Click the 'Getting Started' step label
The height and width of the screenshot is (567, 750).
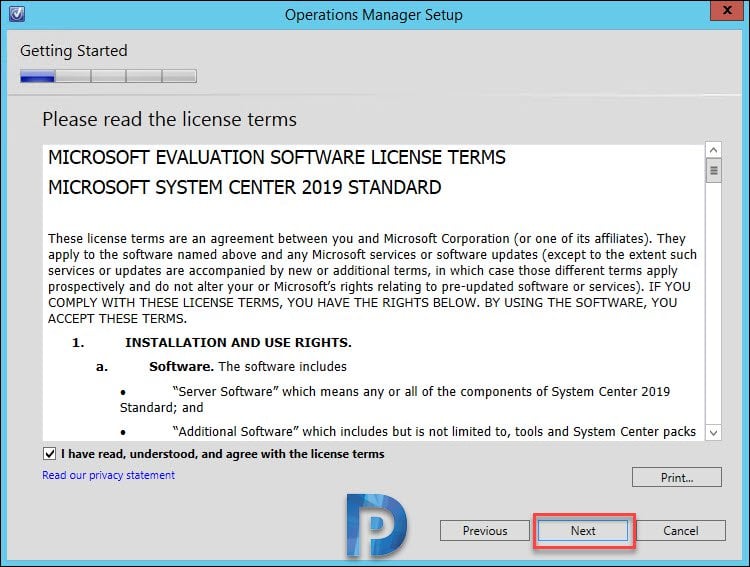[74, 51]
